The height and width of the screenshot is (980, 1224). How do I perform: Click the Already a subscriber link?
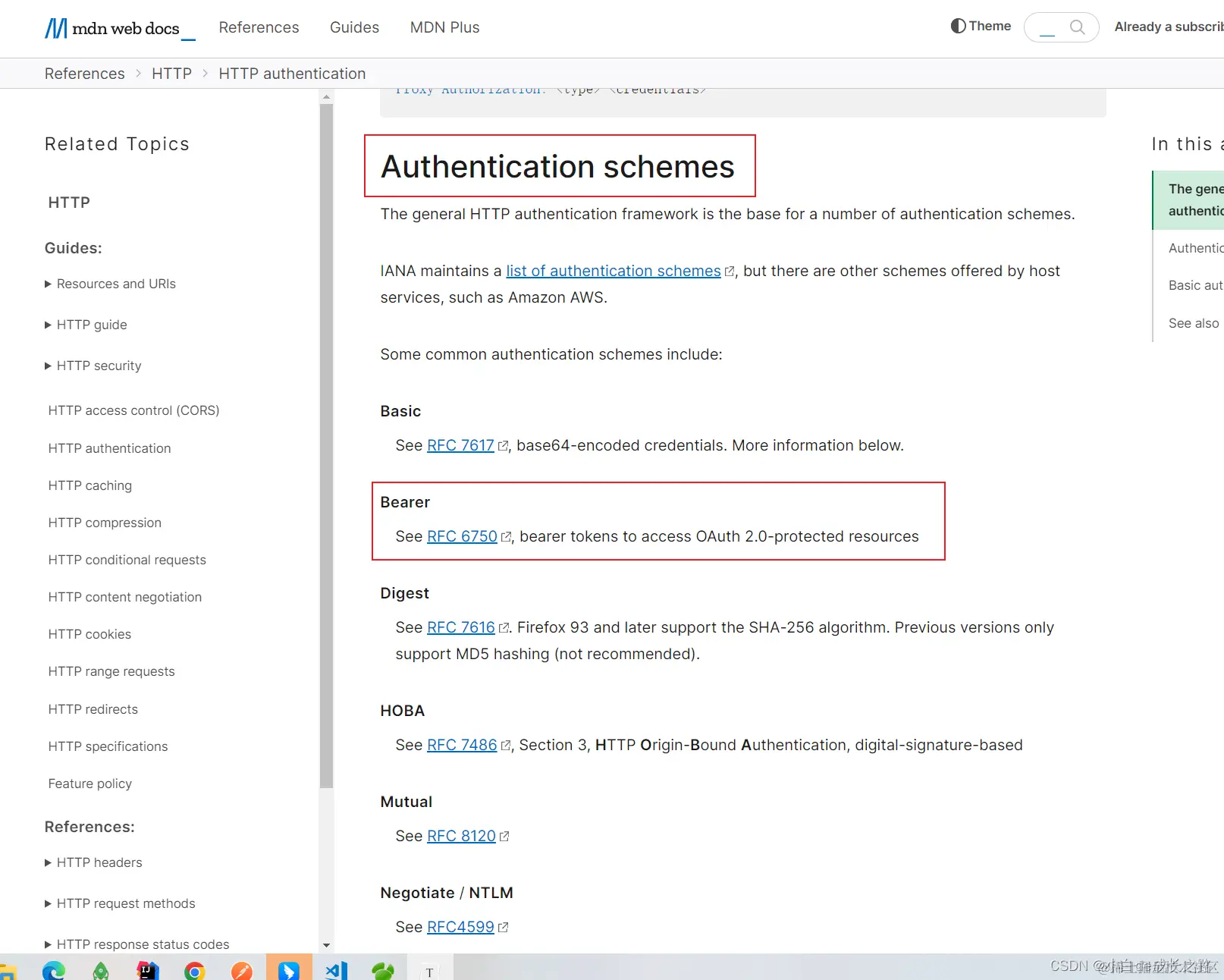[1169, 27]
